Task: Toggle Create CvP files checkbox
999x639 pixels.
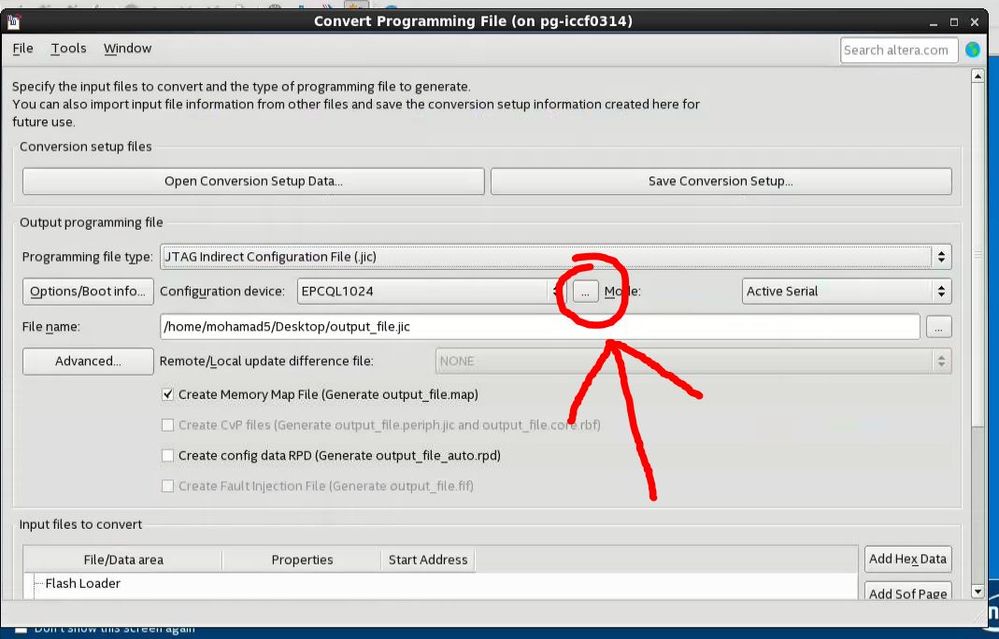Action: point(168,425)
